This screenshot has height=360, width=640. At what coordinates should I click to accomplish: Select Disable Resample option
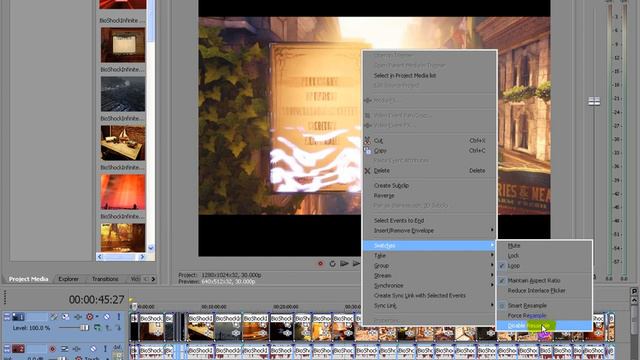tap(544, 325)
